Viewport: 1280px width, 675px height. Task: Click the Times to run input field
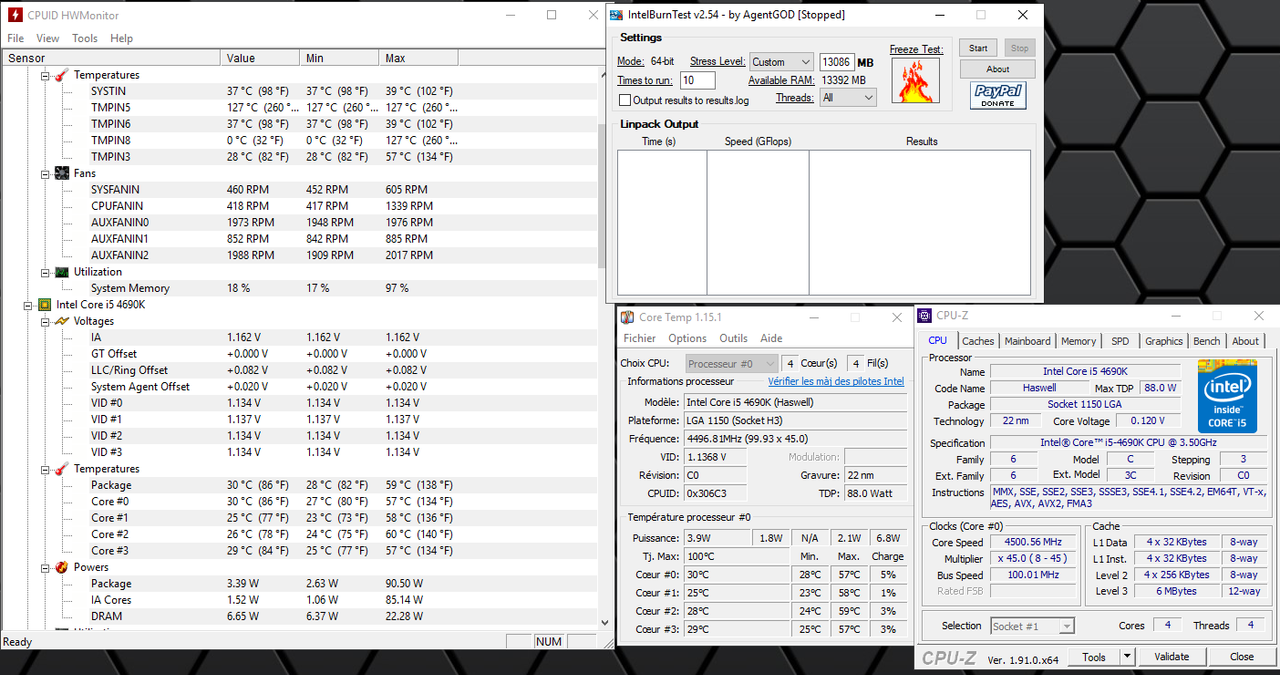(x=698, y=81)
